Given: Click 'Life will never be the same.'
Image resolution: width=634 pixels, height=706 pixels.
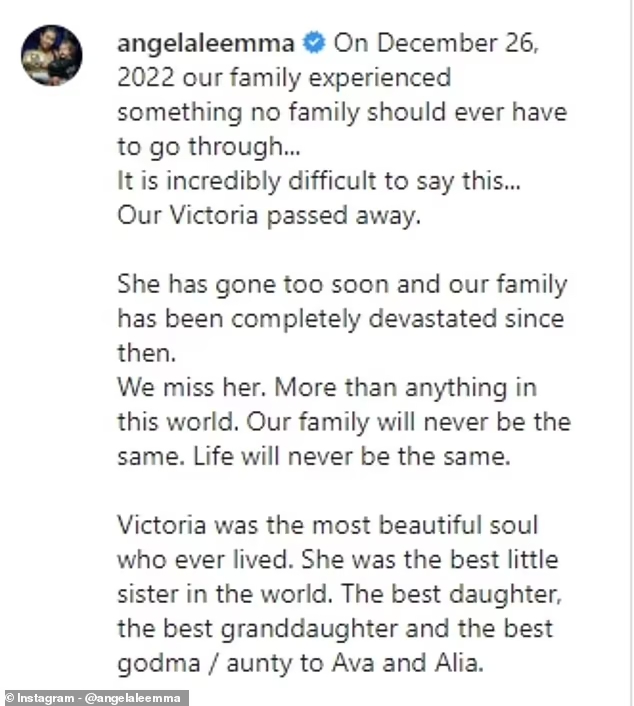Looking at the screenshot, I should click(352, 457).
